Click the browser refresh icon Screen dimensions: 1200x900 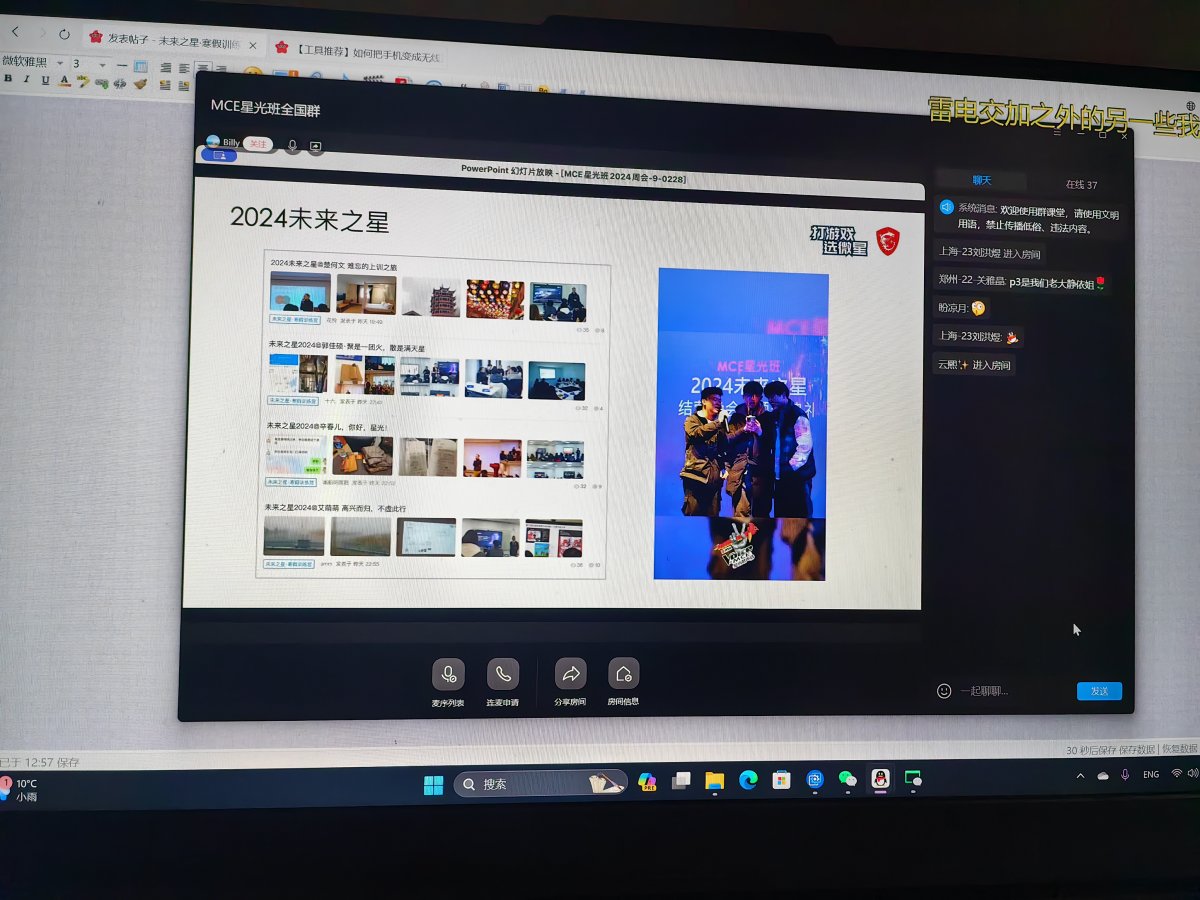[x=64, y=33]
